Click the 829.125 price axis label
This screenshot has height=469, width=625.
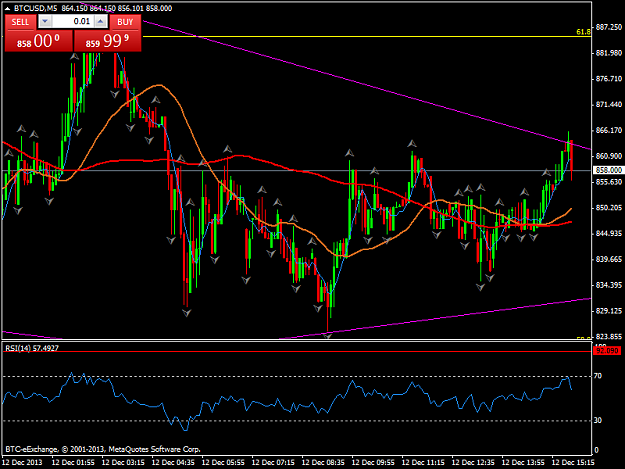click(609, 311)
